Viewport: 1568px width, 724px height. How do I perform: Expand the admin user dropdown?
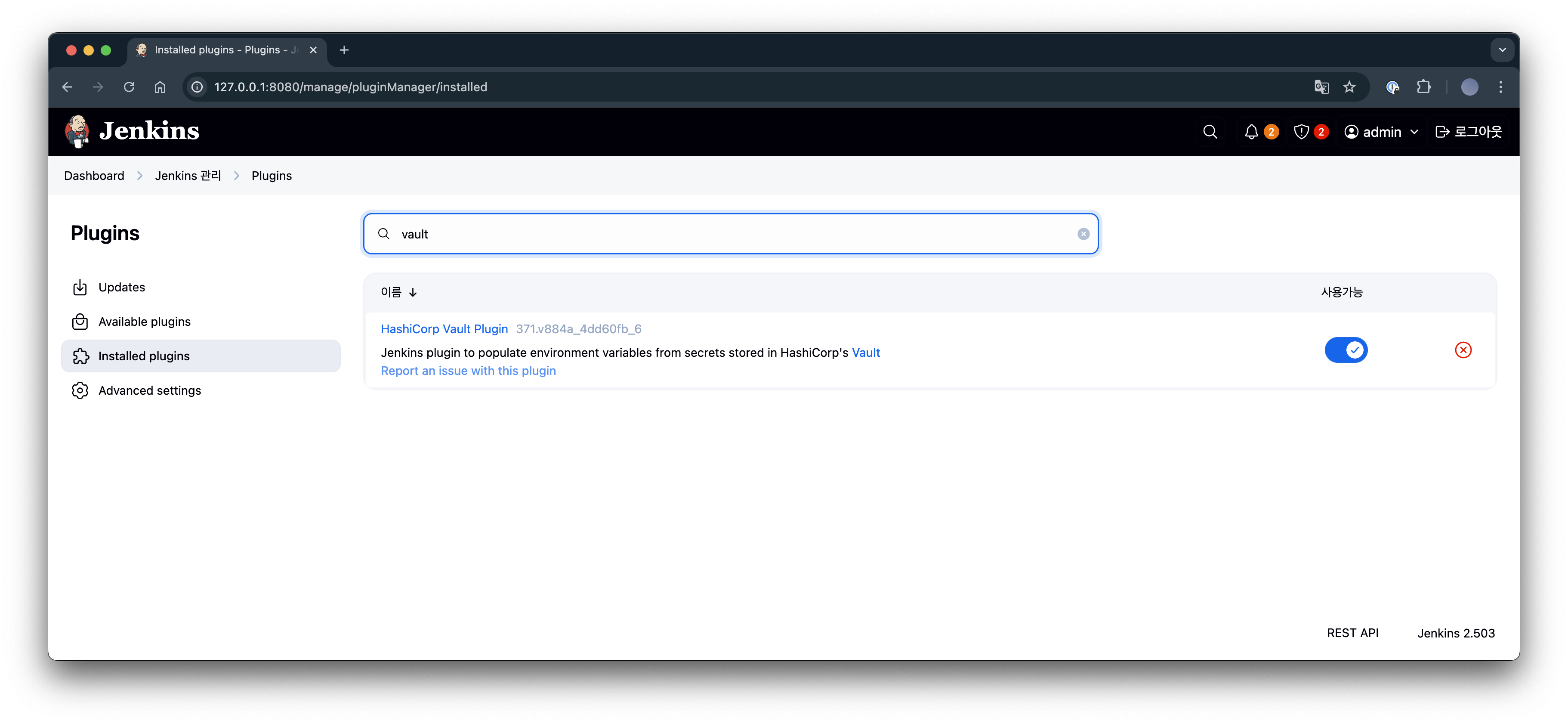pos(1414,132)
